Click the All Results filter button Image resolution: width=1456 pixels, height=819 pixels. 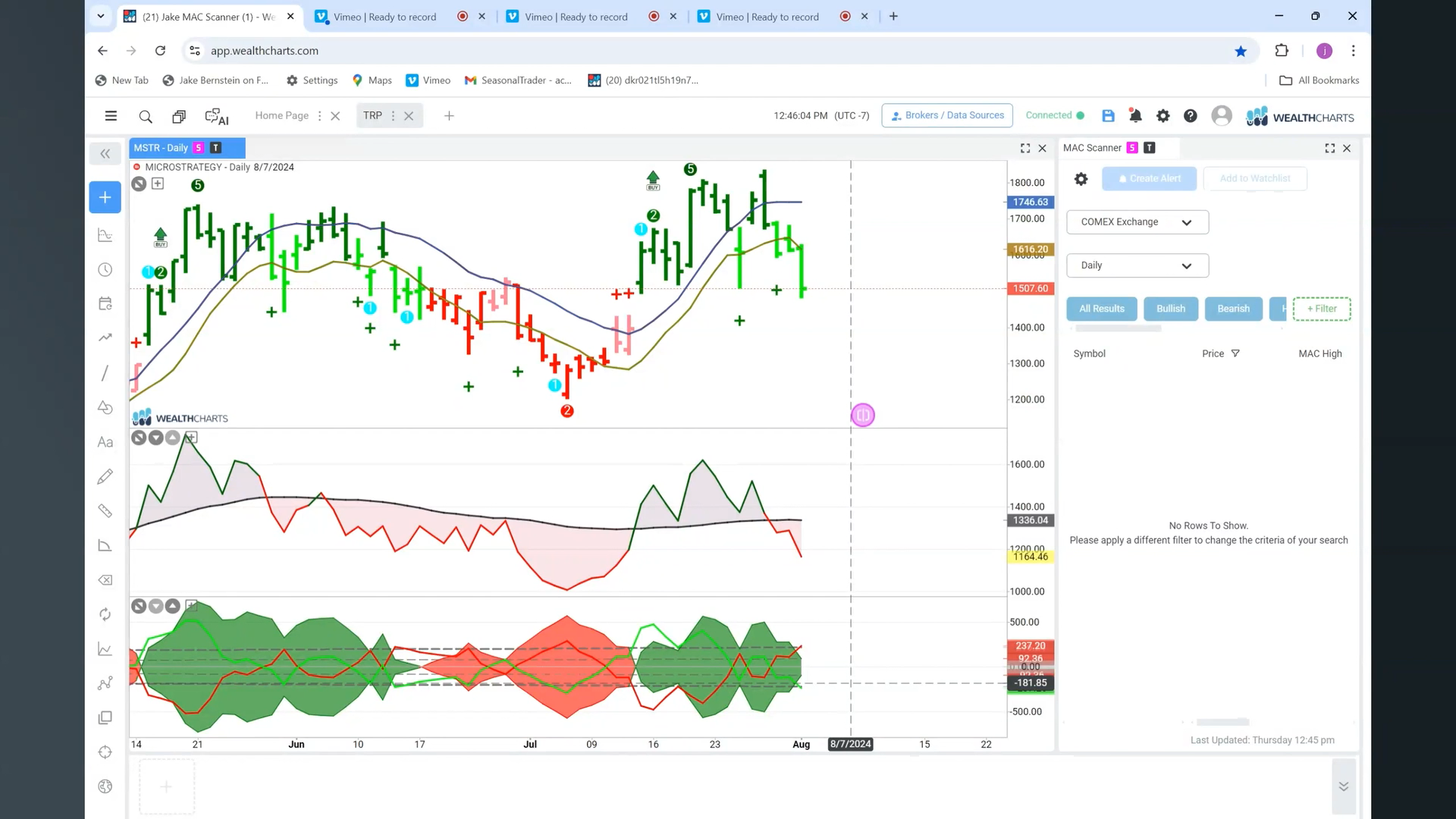(x=1102, y=309)
